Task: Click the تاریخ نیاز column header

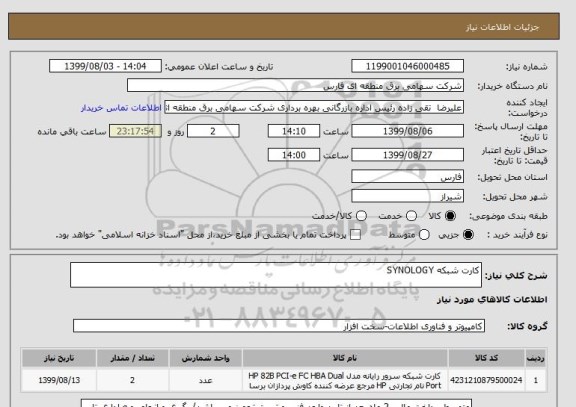Action: [x=59, y=358]
